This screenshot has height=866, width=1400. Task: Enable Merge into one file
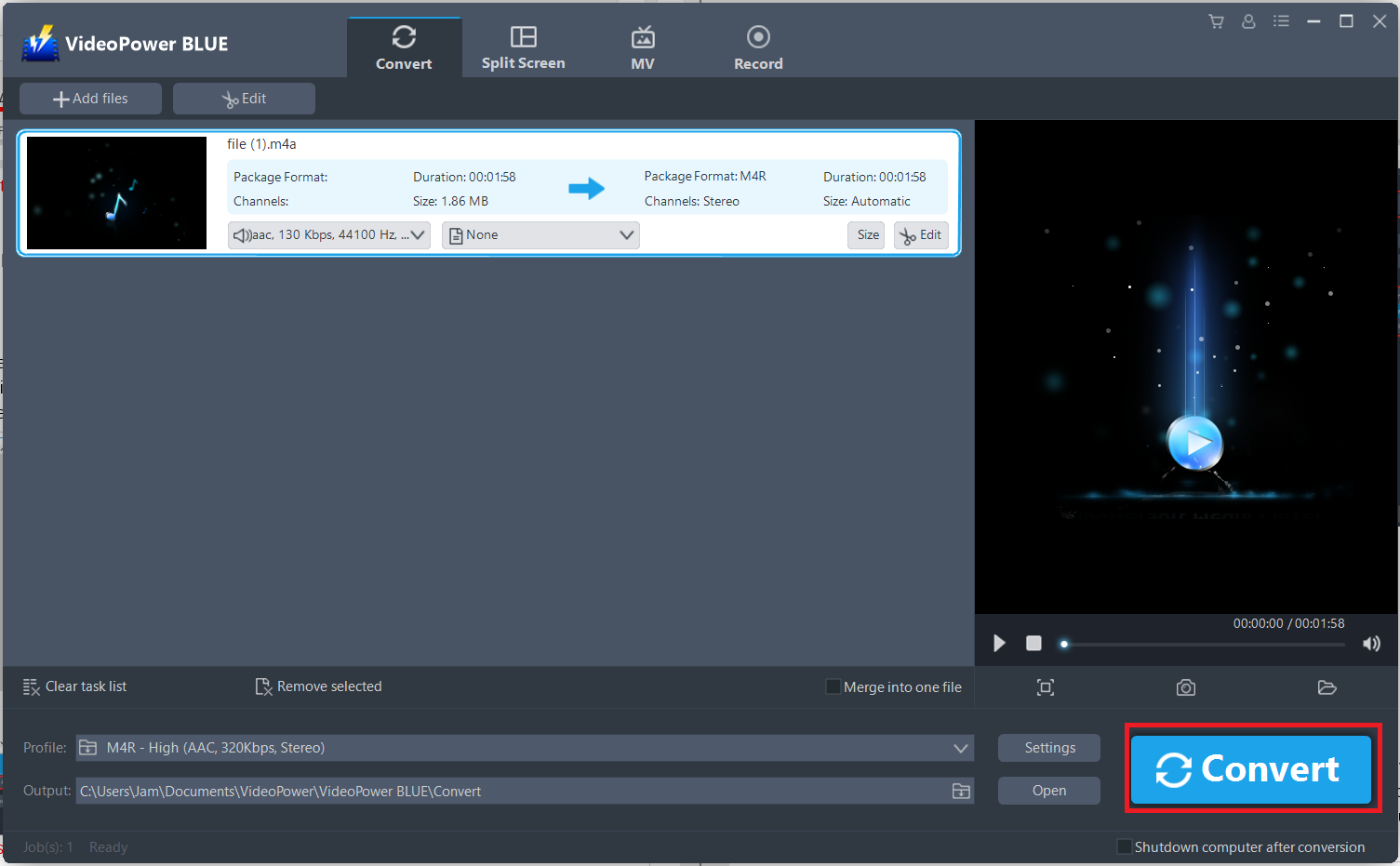(833, 686)
